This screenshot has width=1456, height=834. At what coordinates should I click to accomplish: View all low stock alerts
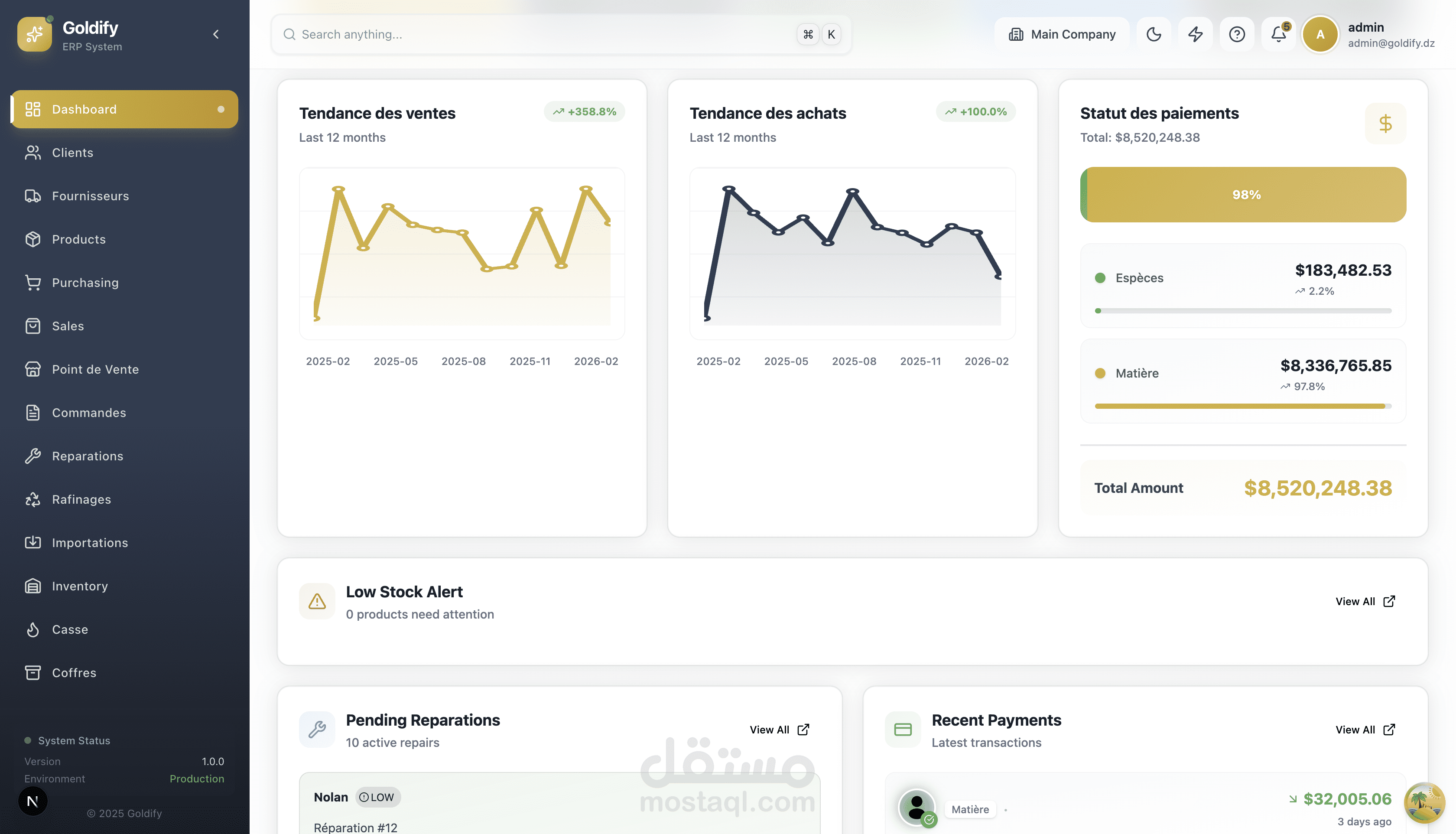pos(1365,602)
